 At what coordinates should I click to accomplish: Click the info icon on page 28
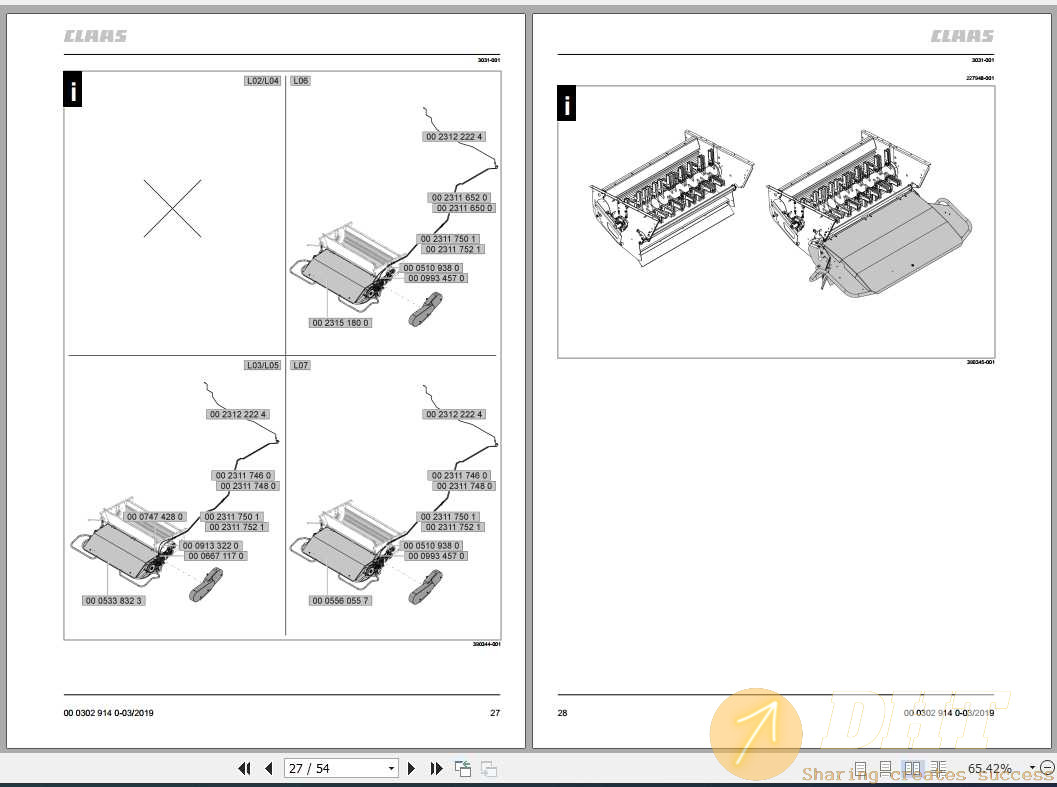(x=567, y=103)
